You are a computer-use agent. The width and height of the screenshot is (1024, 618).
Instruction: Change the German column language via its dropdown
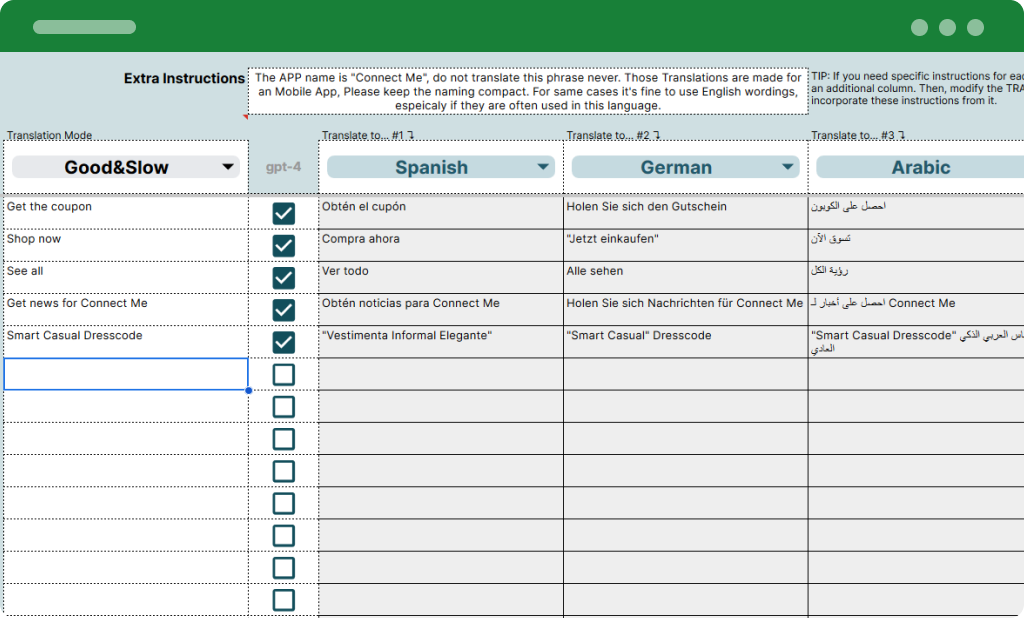click(684, 166)
